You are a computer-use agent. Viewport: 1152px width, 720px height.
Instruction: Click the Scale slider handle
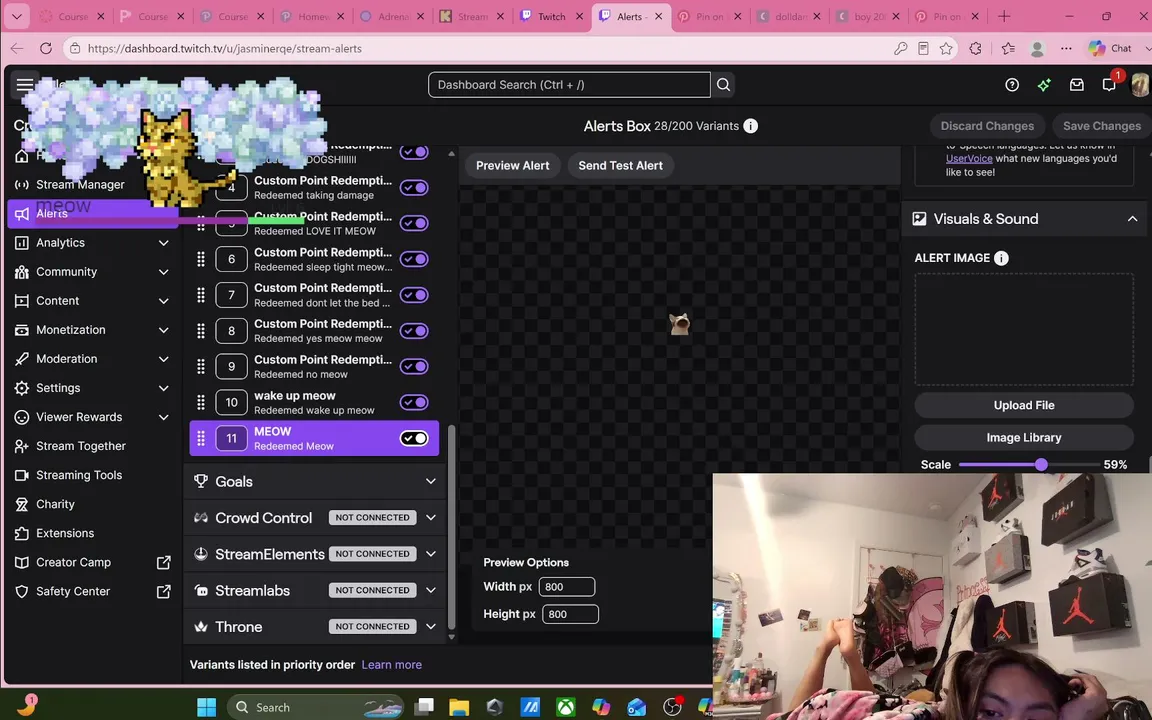1041,464
